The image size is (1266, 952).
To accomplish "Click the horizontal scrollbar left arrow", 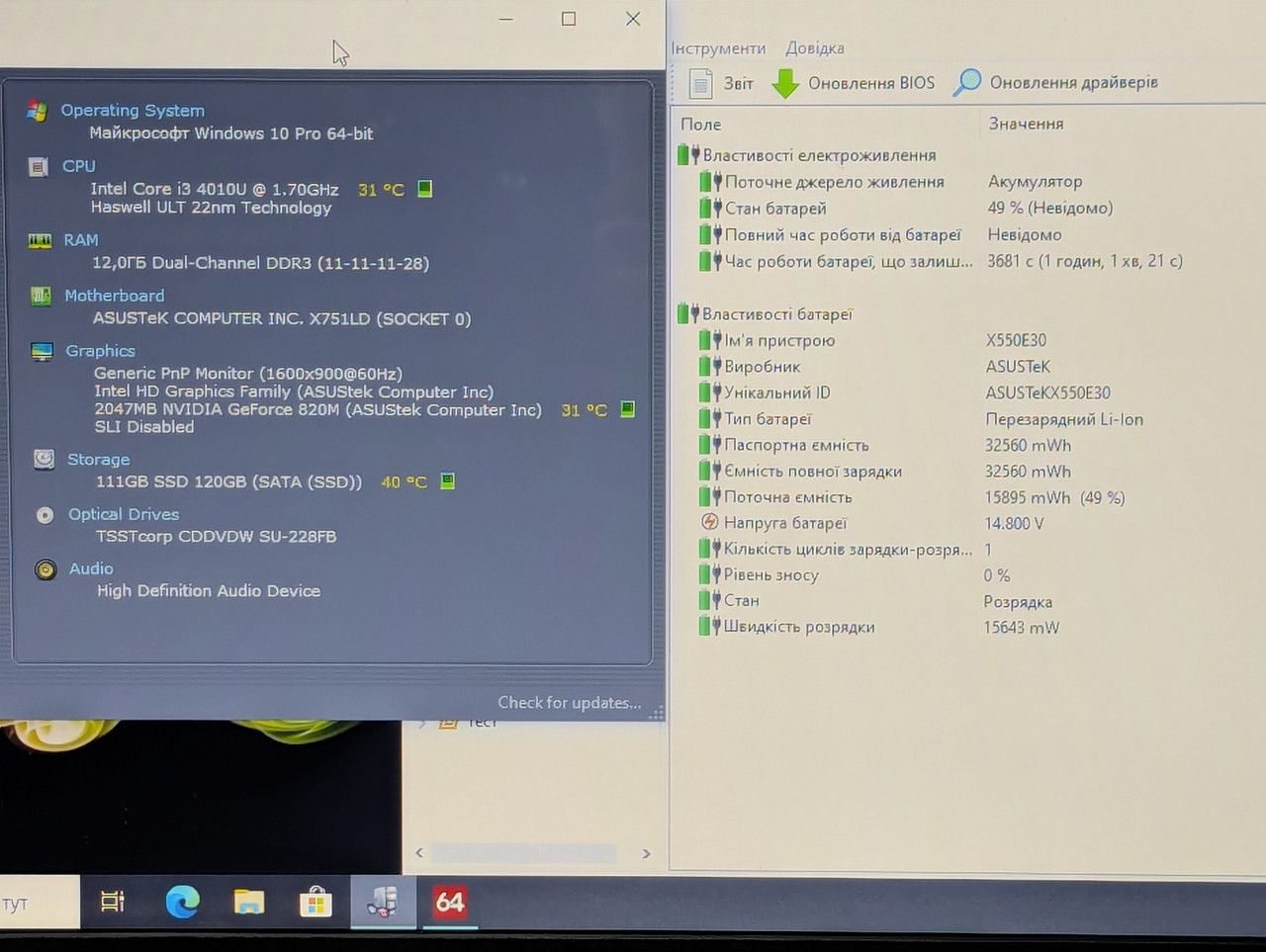I will 419,853.
